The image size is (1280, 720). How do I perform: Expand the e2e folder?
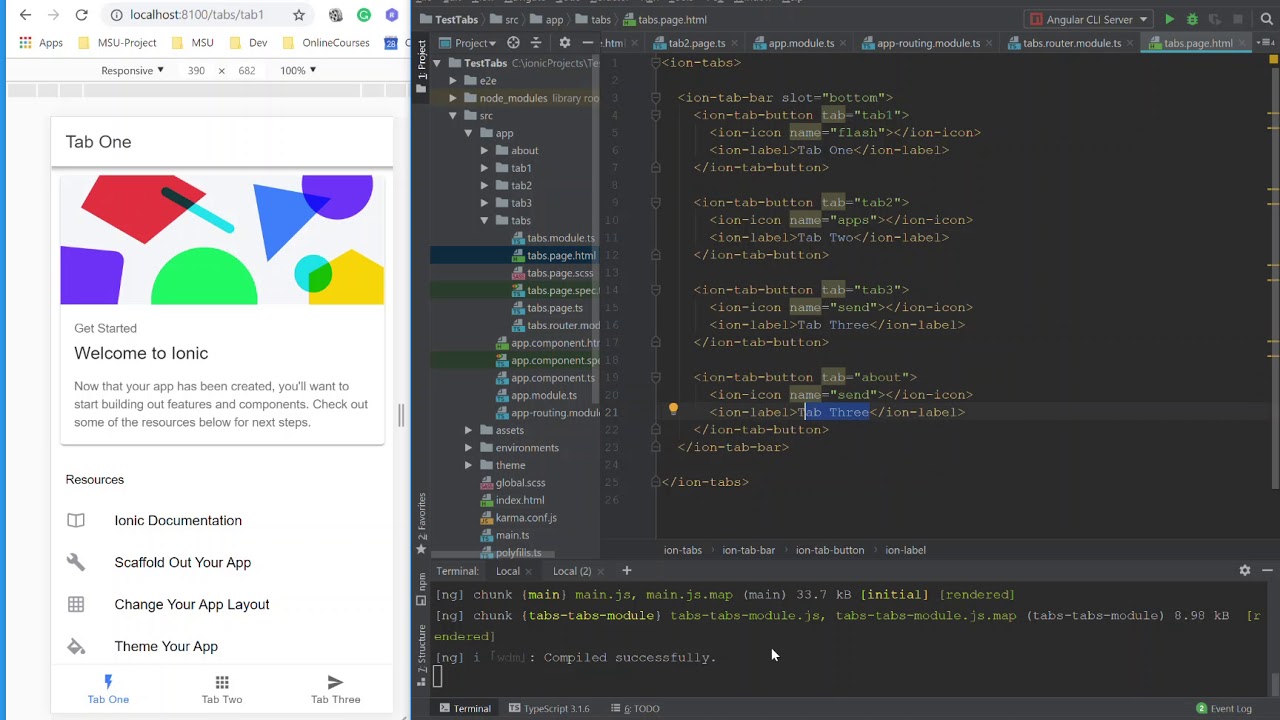453,80
